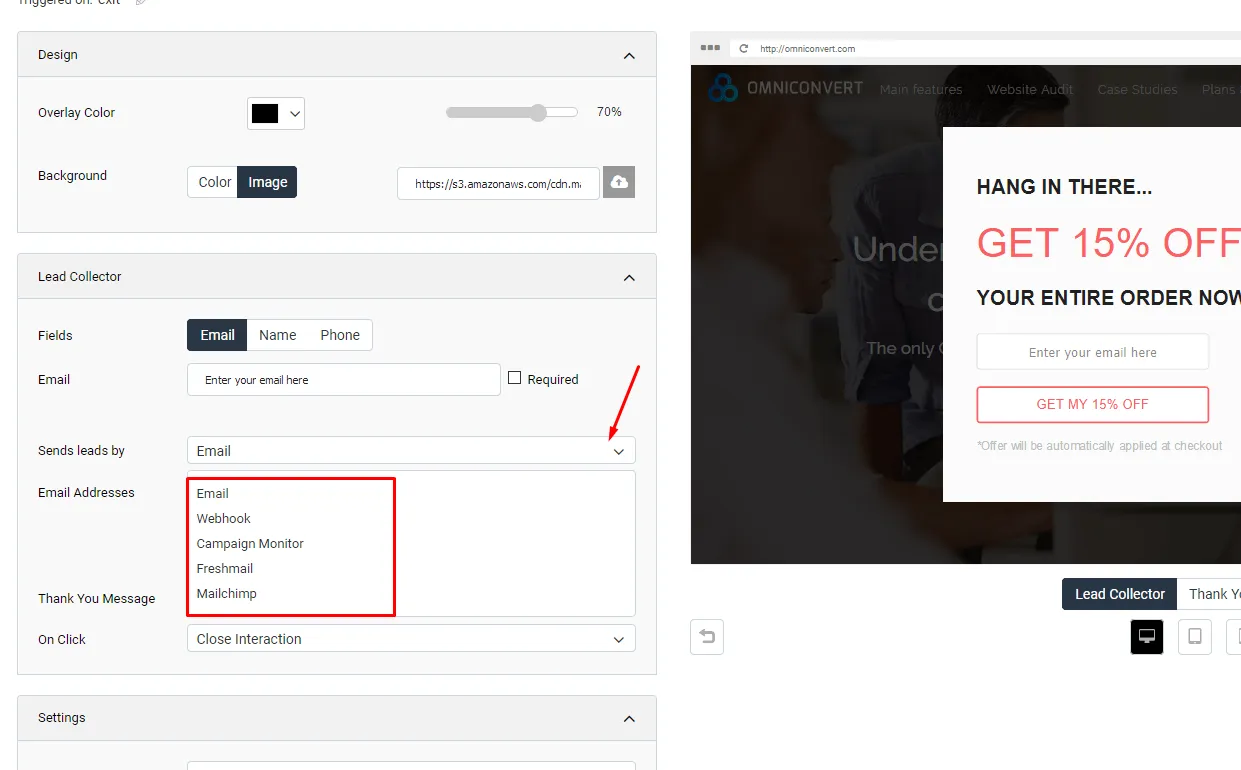The image size is (1241, 770).
Task: Click the Email Addresses label
Action: [x=86, y=492]
